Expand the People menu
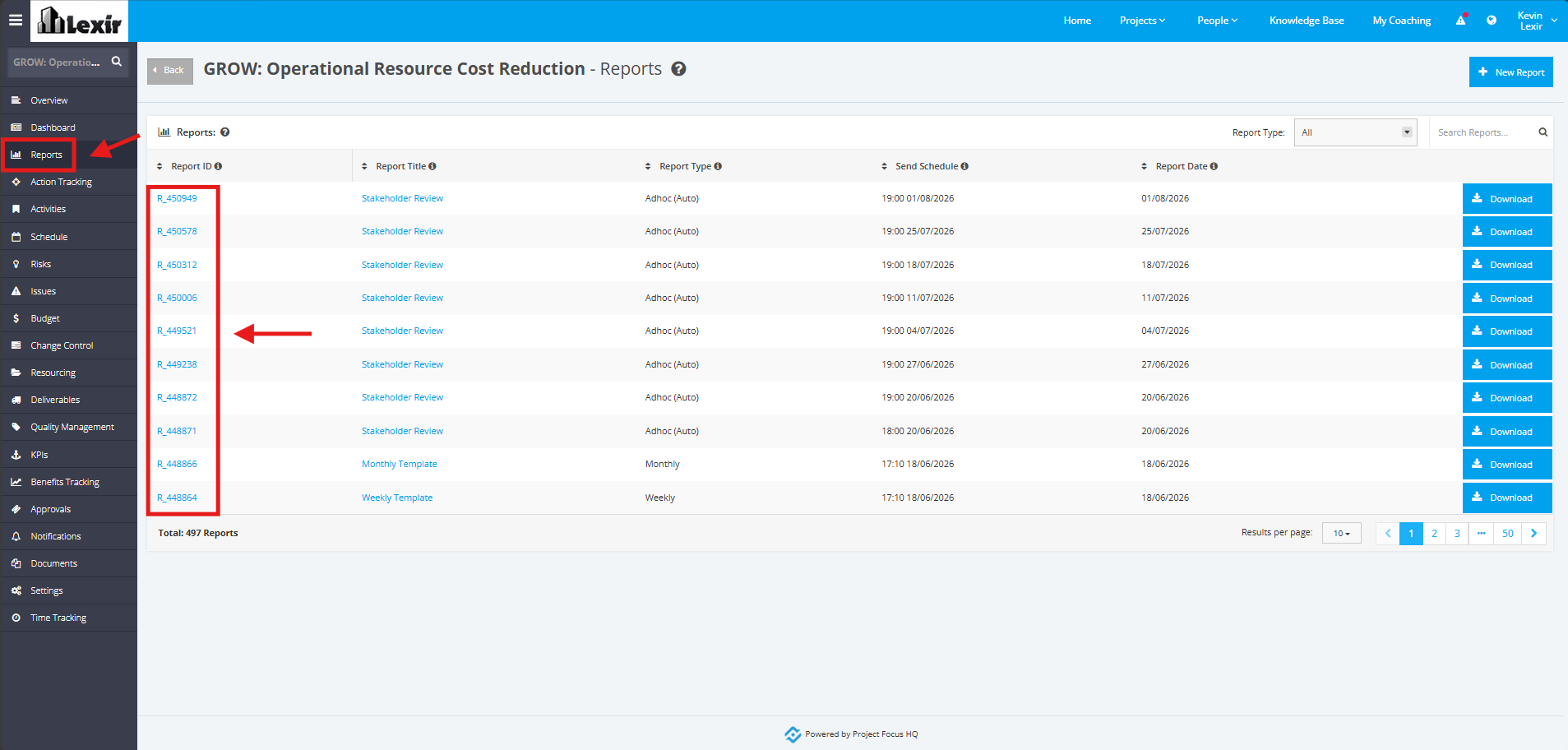 (x=1217, y=21)
